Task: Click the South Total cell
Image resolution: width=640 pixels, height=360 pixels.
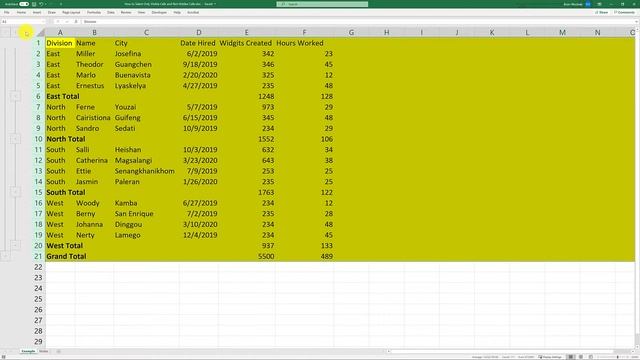Action: [x=60, y=192]
